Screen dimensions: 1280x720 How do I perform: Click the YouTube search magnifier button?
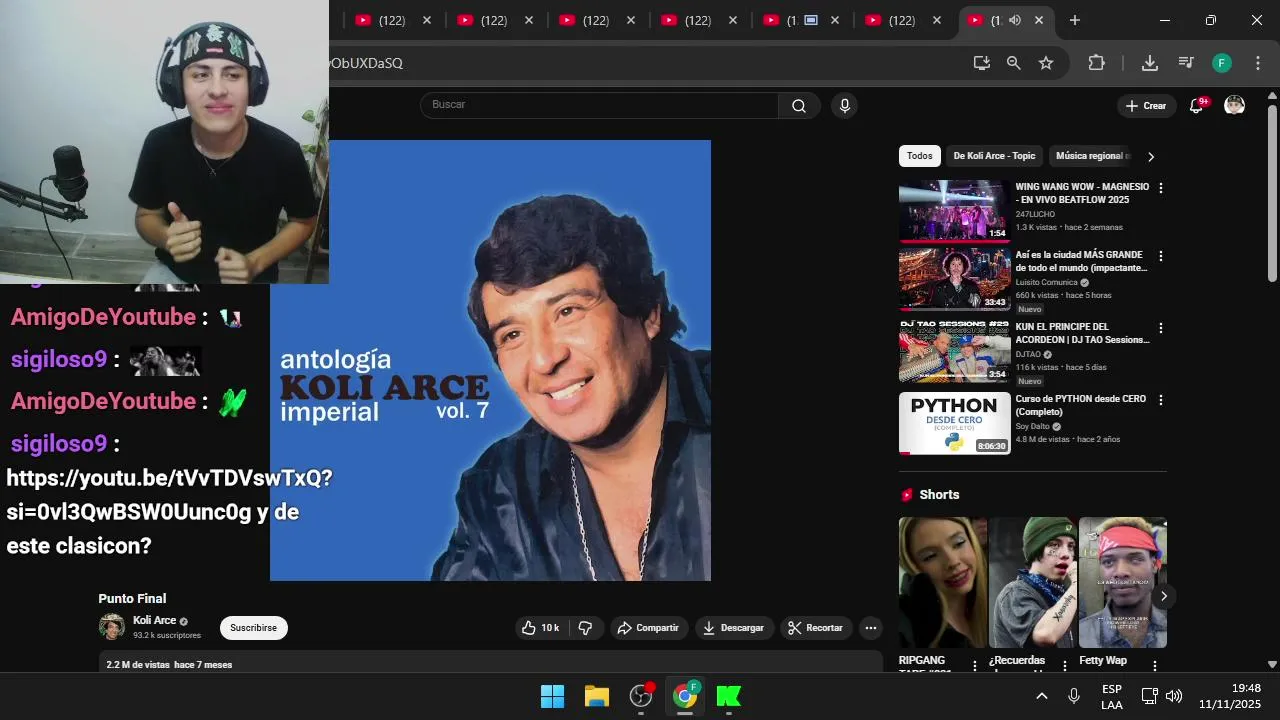799,106
